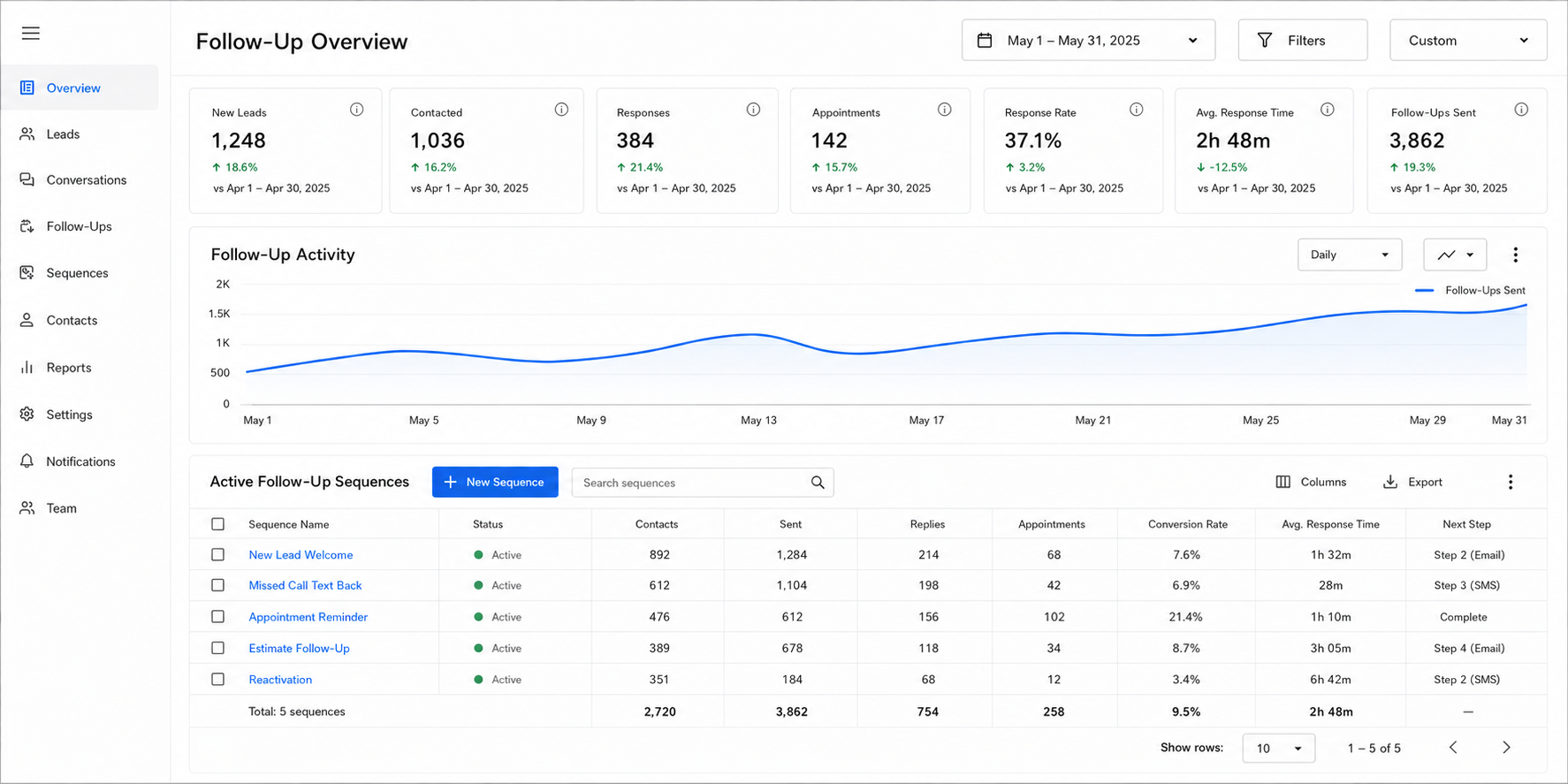Image resolution: width=1568 pixels, height=784 pixels.
Task: Click the search magnifier icon
Action: click(818, 483)
